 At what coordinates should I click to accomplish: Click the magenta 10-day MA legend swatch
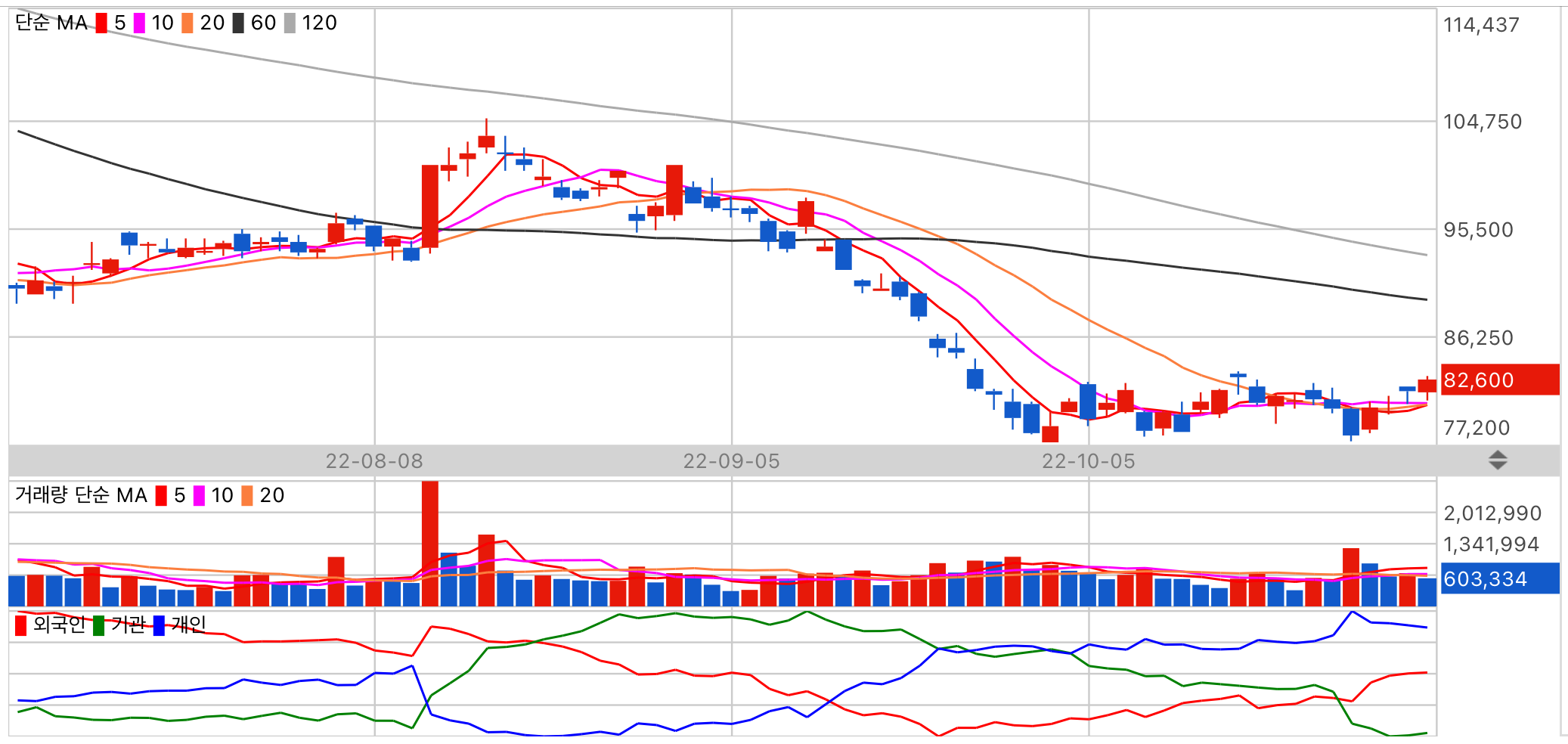[x=139, y=23]
